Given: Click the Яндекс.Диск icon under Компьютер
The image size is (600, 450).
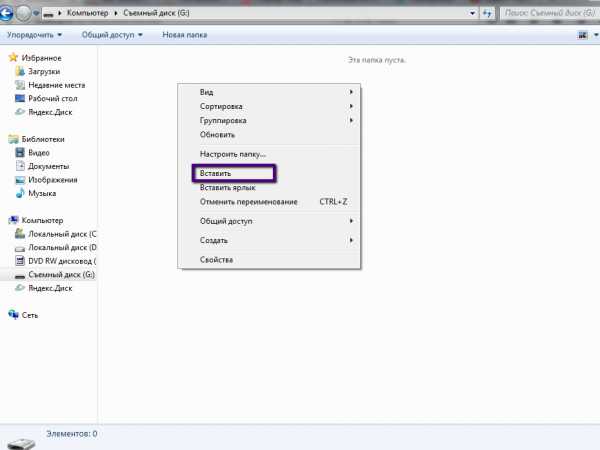Looking at the screenshot, I should pyautogui.click(x=20, y=288).
